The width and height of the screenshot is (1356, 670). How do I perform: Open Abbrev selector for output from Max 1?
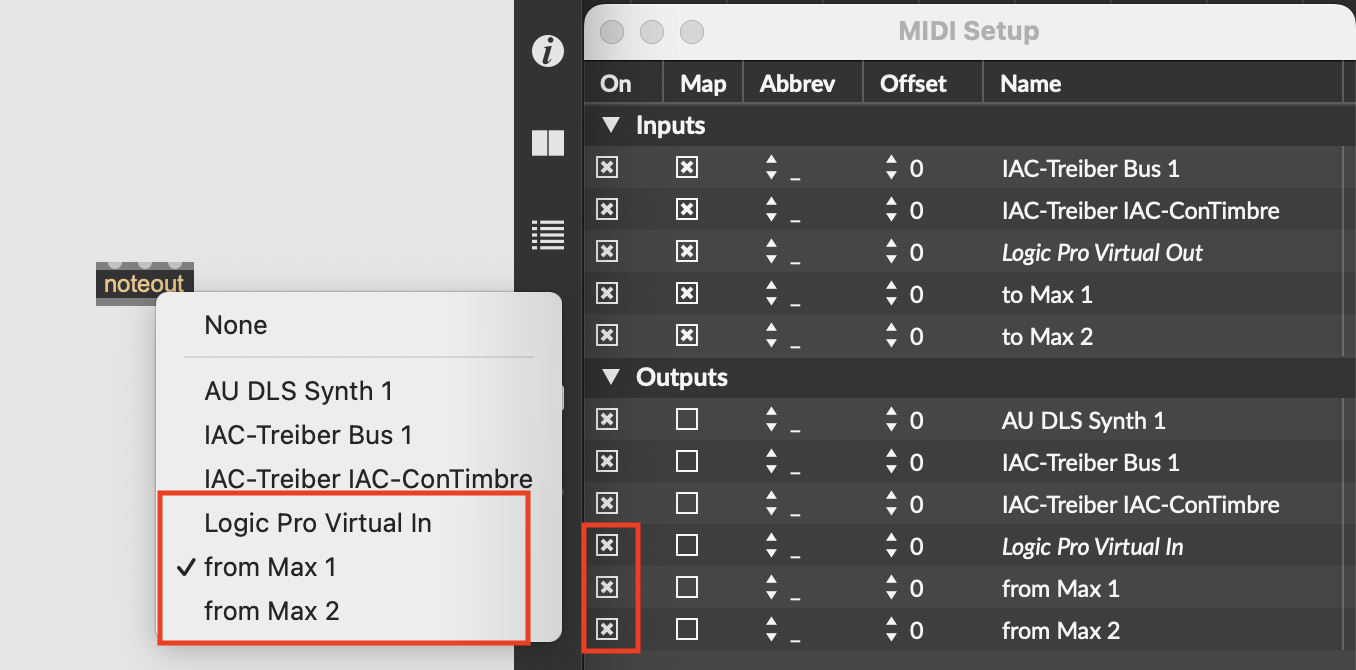click(x=771, y=588)
